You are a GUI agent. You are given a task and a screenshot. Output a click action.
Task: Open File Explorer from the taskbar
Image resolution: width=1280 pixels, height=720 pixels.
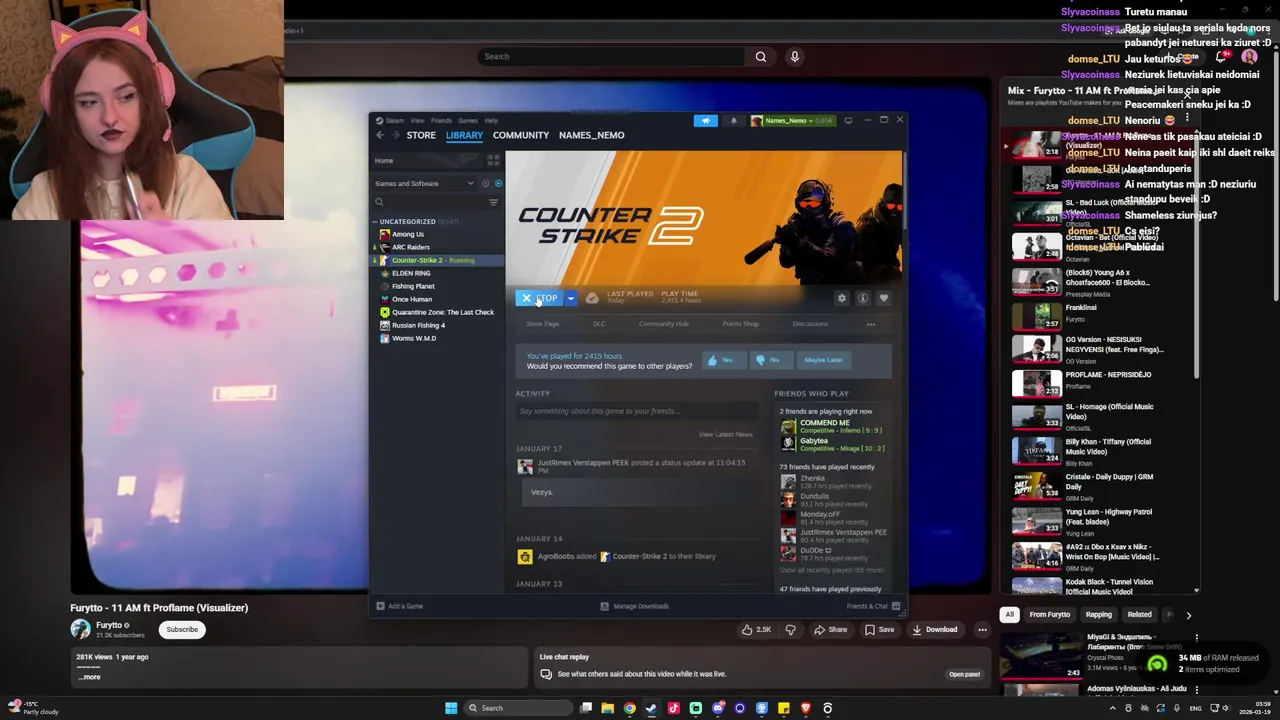pos(607,708)
